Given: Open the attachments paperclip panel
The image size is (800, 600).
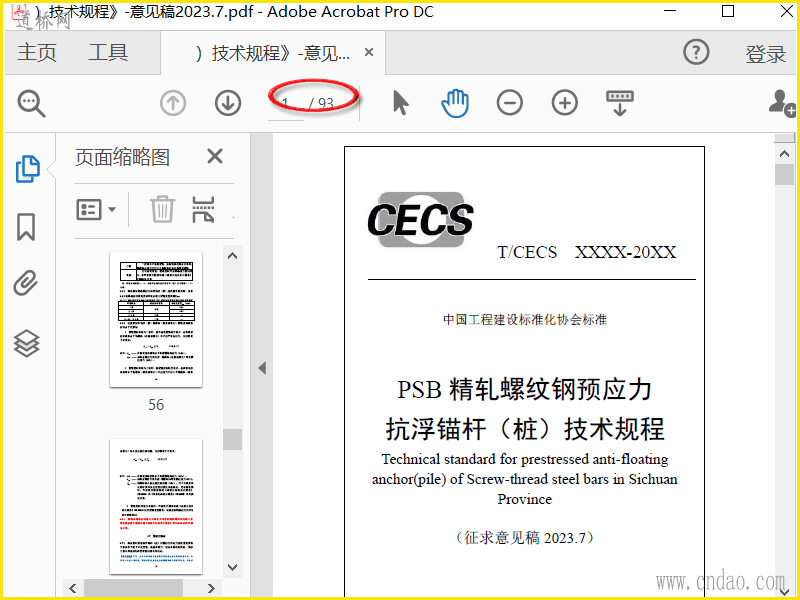Looking at the screenshot, I should click(26, 283).
